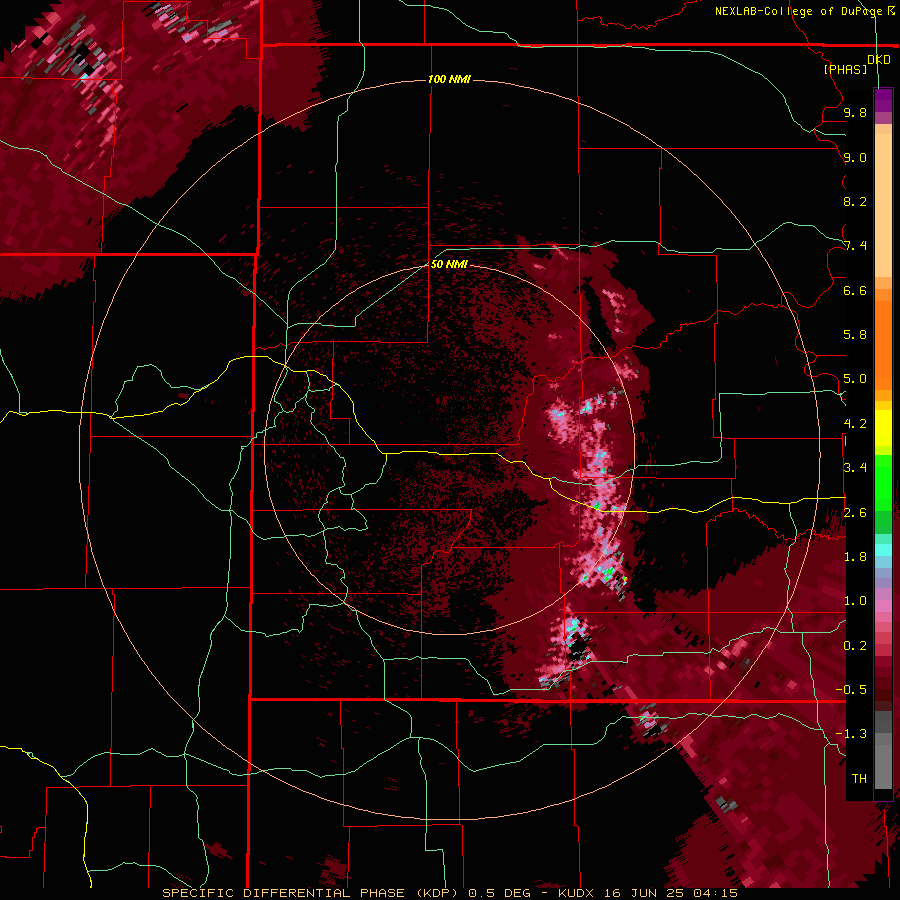Click the -1.3 scale value

click(852, 734)
